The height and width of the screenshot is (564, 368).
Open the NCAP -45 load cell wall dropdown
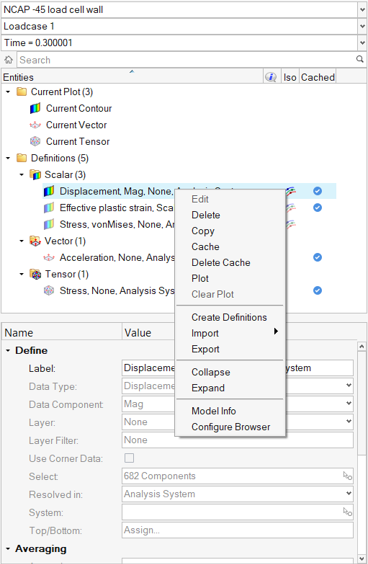pyautogui.click(x=362, y=10)
